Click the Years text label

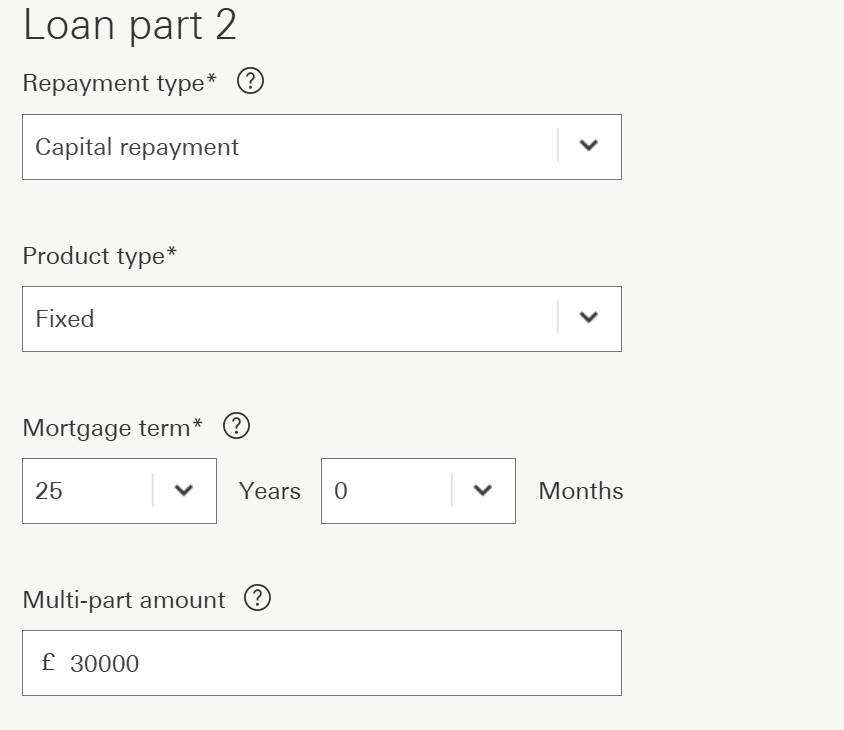click(x=269, y=491)
